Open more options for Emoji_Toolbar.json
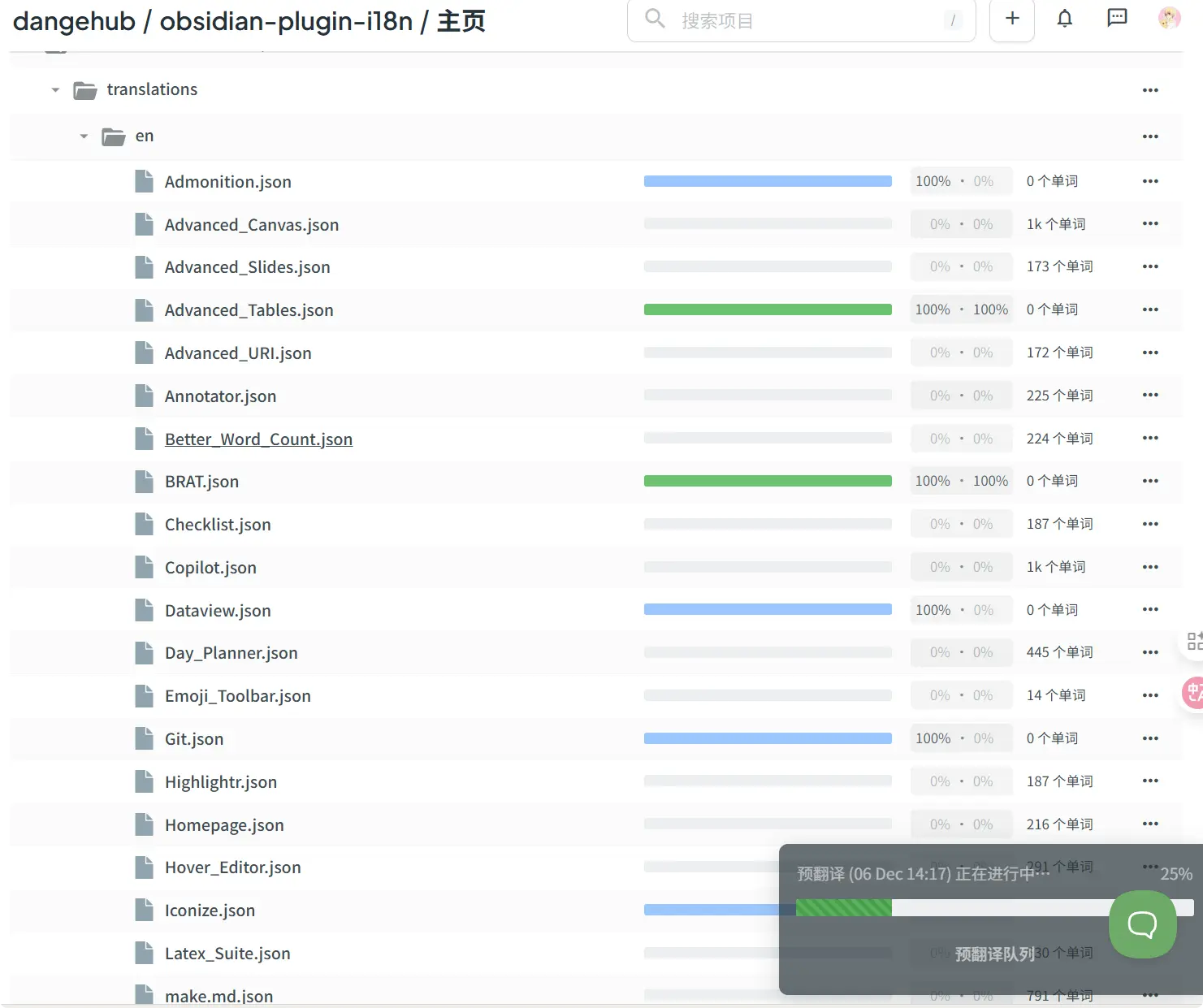1203x1008 pixels. point(1150,695)
